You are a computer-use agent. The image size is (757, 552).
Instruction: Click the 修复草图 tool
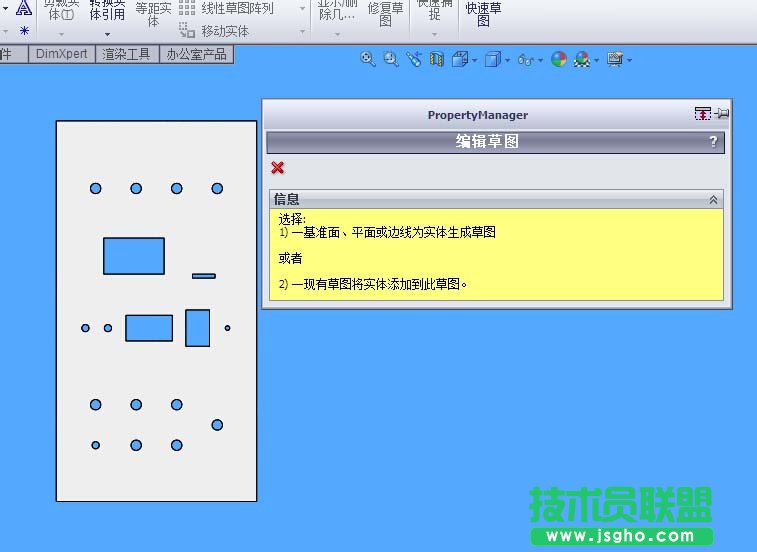(385, 14)
